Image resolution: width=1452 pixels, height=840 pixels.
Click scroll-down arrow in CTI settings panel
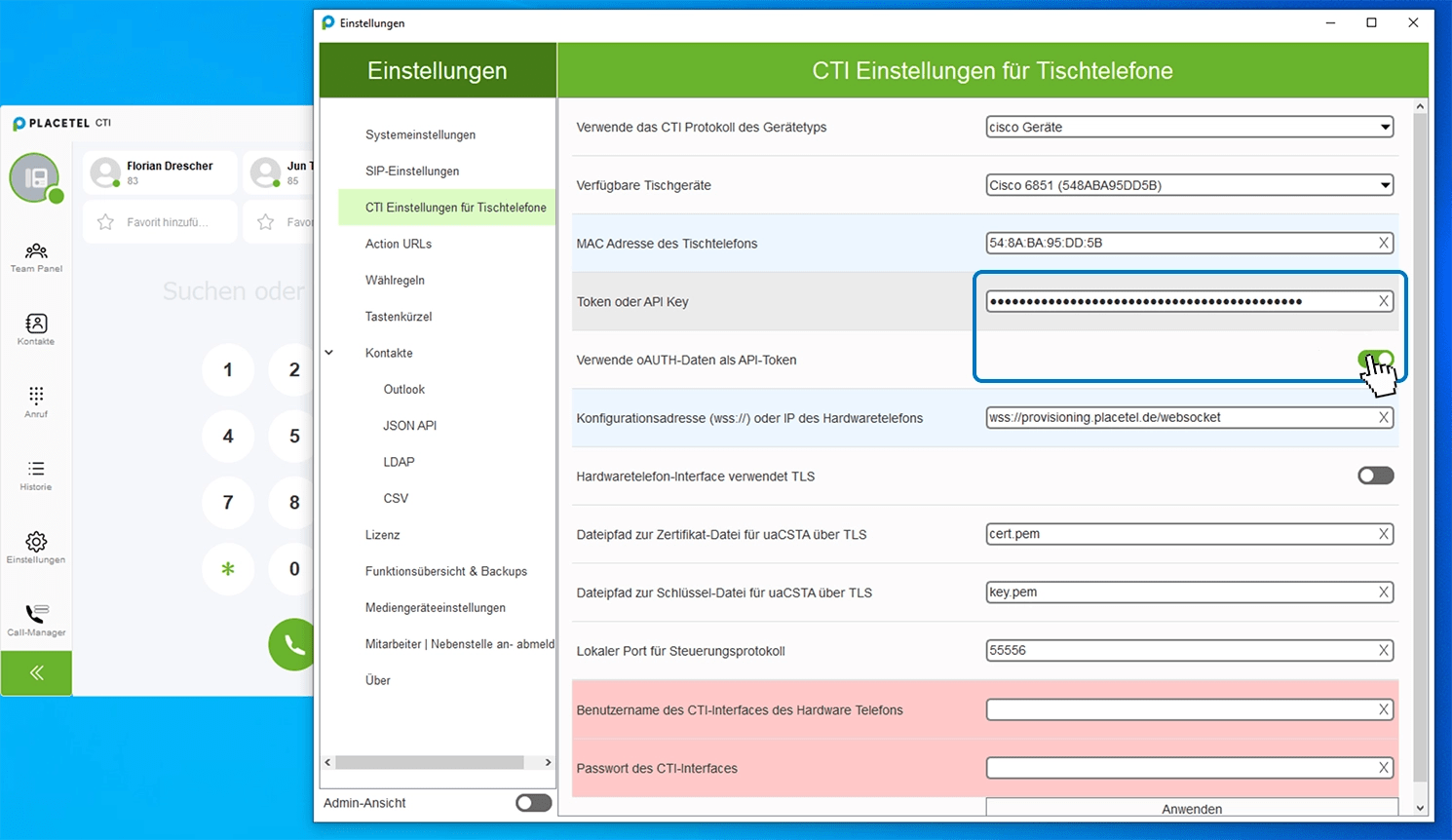(1420, 808)
